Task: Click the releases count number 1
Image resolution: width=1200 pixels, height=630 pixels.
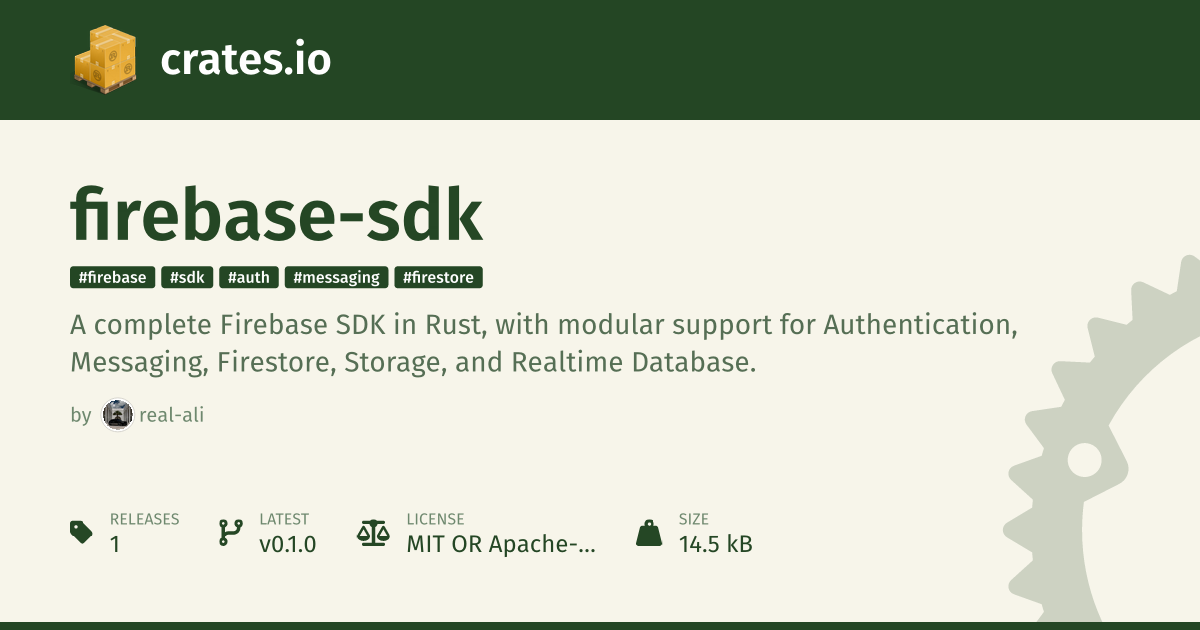Action: [115, 544]
